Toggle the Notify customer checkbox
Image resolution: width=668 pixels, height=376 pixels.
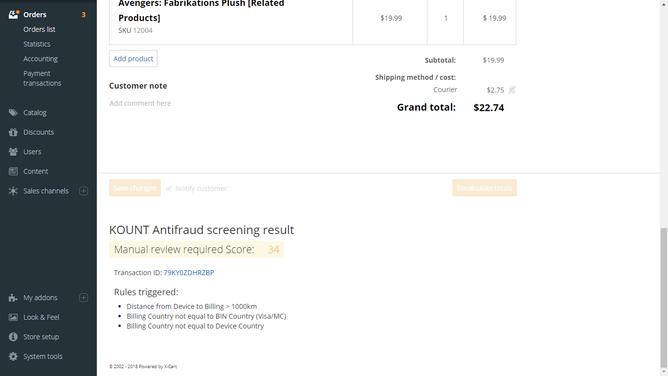[169, 188]
